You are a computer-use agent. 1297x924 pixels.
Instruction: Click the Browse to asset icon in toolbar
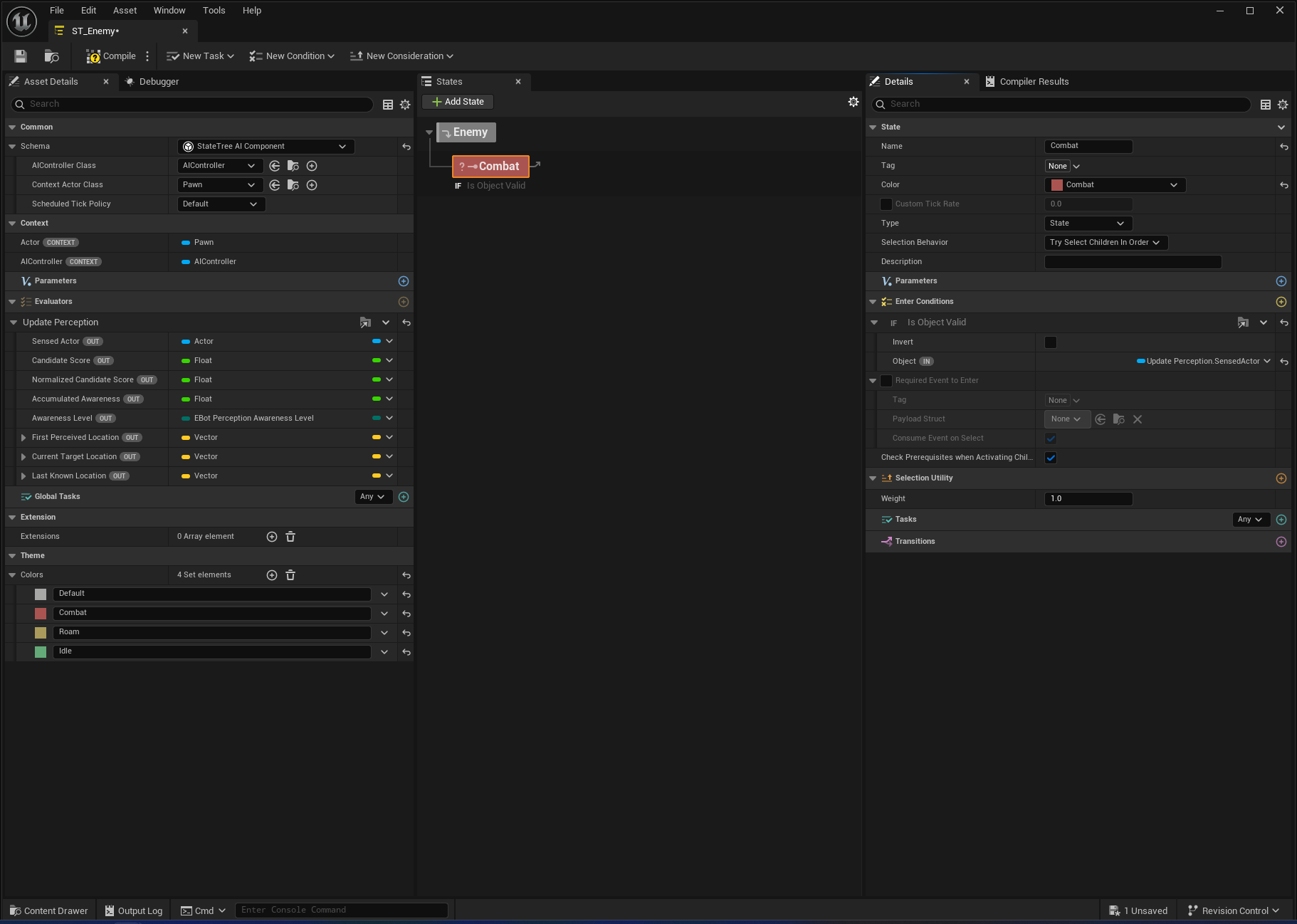point(51,56)
